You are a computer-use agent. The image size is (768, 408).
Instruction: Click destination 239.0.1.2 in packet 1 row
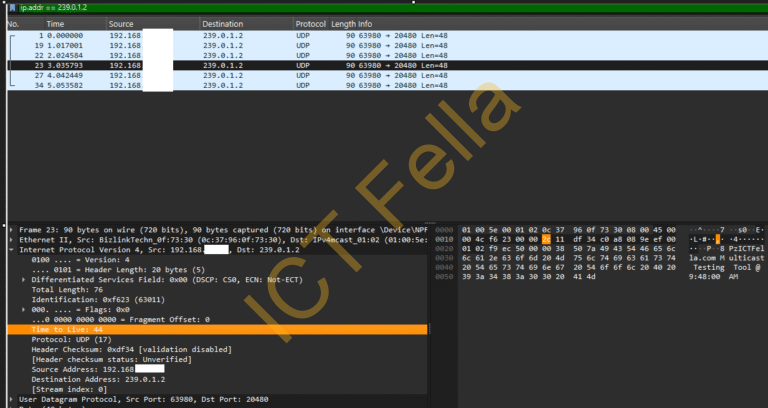[223, 35]
